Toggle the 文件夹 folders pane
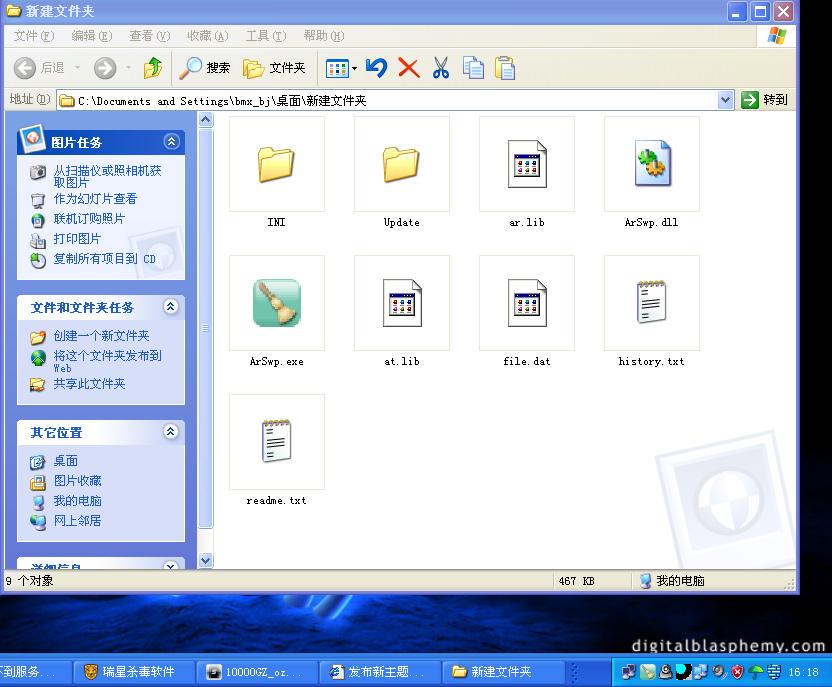Screen dimensions: 832x687 274,68
